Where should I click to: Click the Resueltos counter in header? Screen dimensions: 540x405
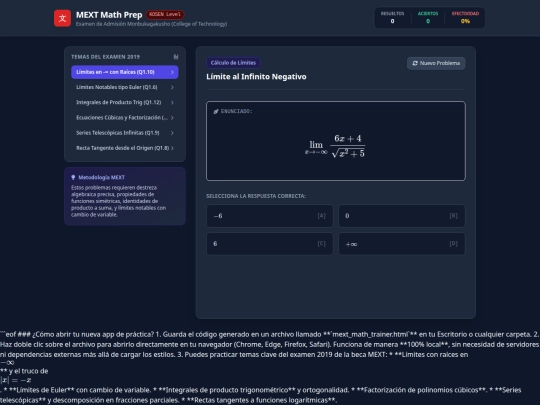point(392,18)
